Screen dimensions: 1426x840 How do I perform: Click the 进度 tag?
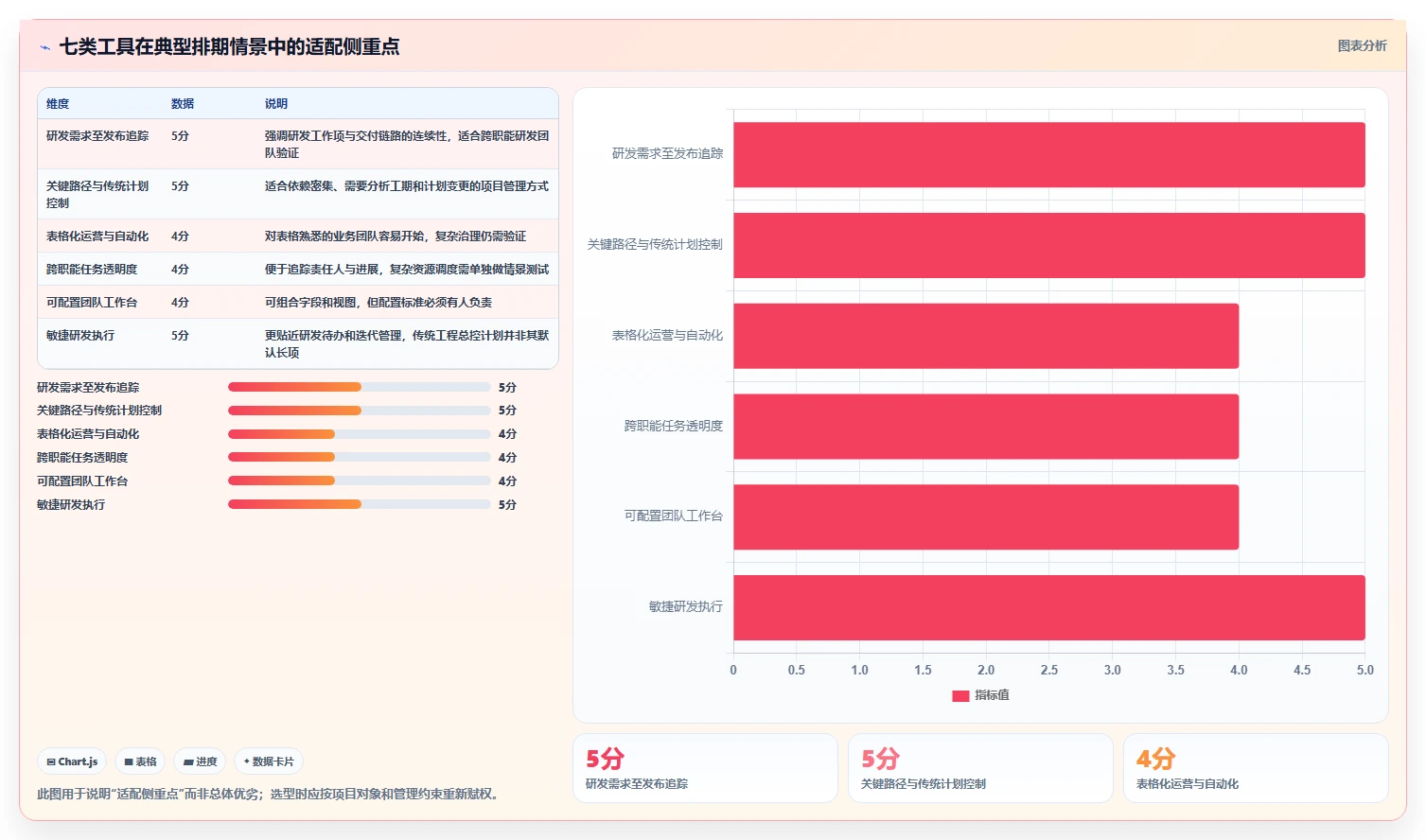200,761
